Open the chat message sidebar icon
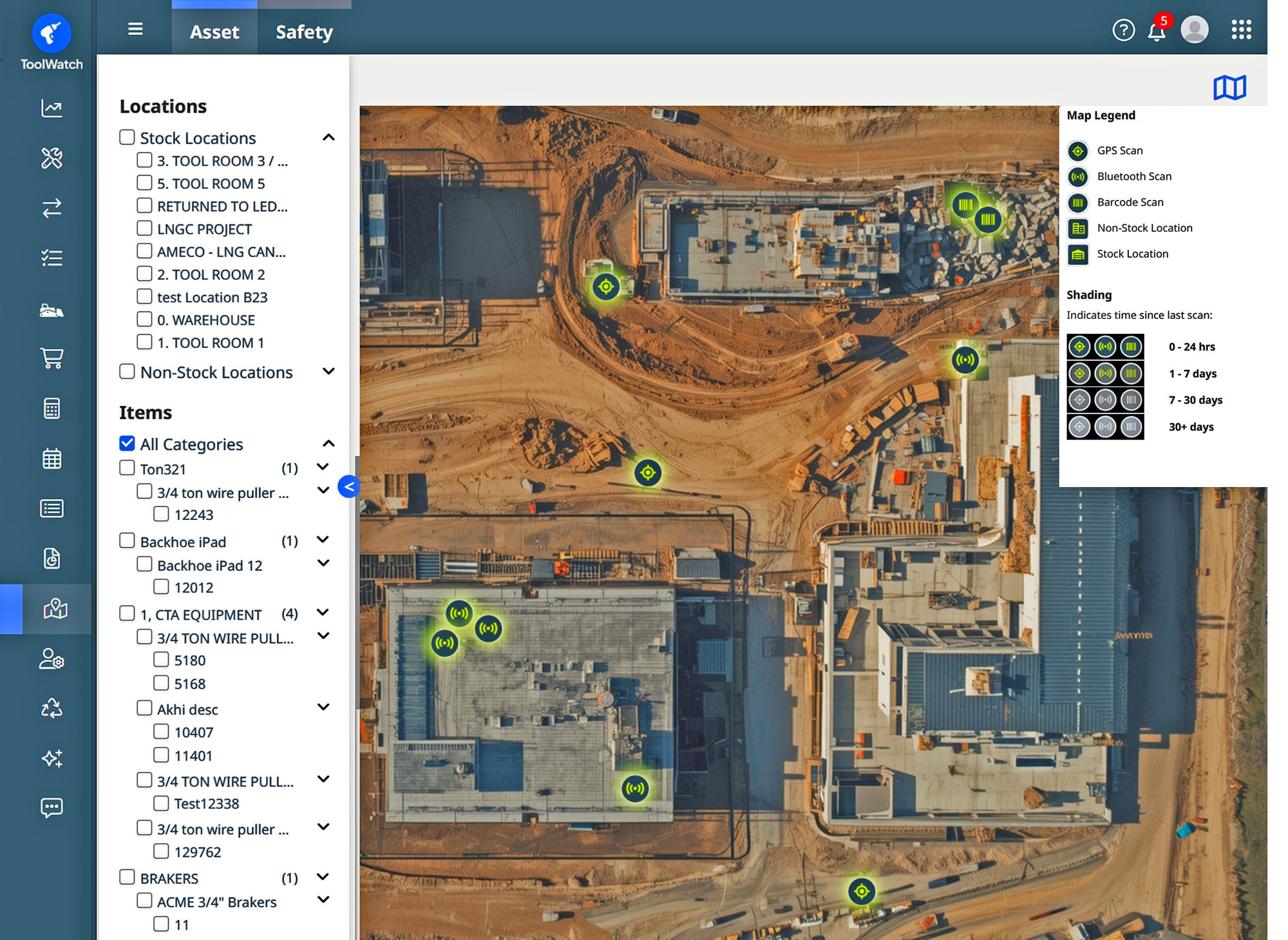The image size is (1288, 940). [x=52, y=807]
